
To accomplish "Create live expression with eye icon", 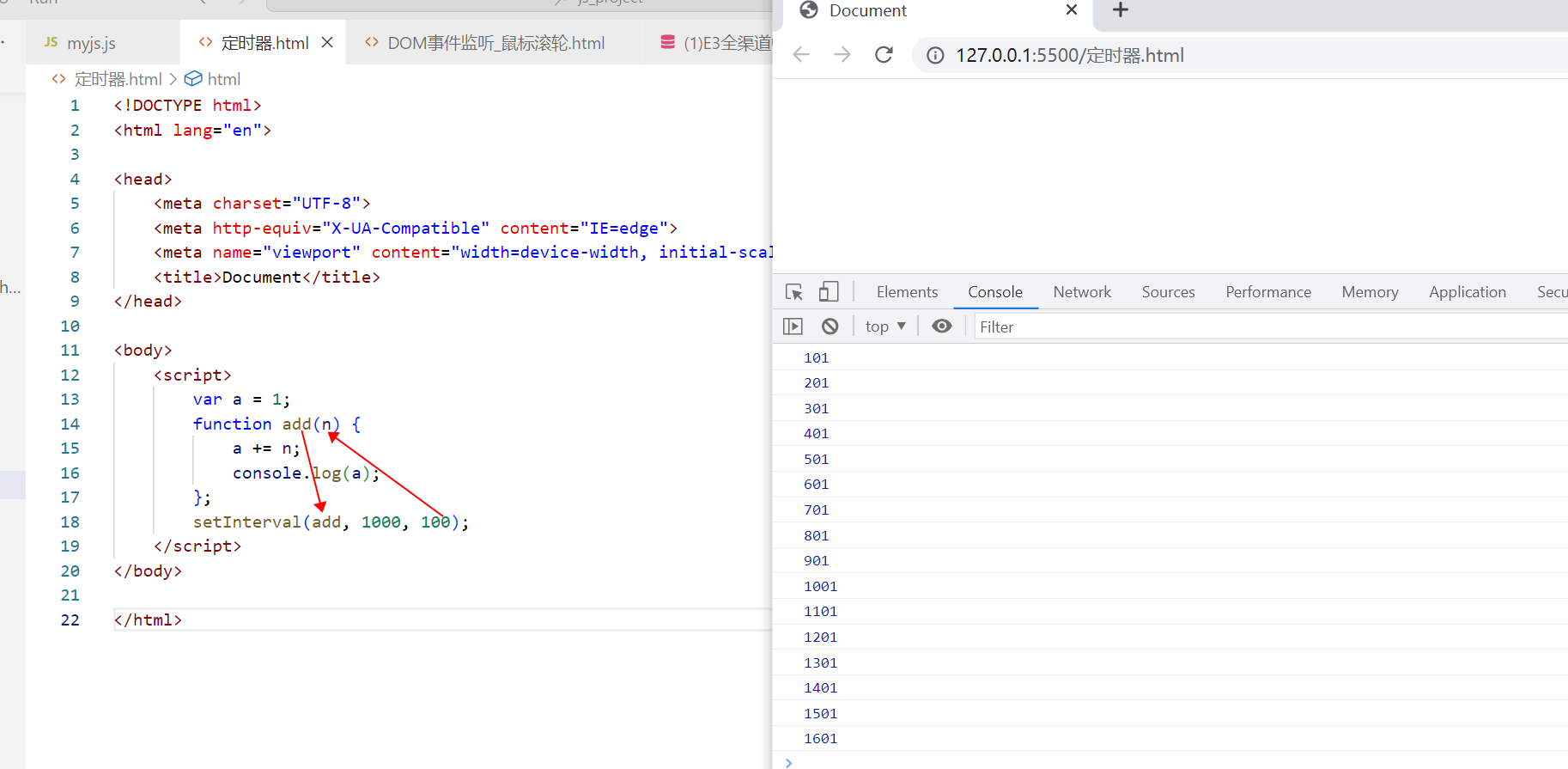I will point(942,327).
